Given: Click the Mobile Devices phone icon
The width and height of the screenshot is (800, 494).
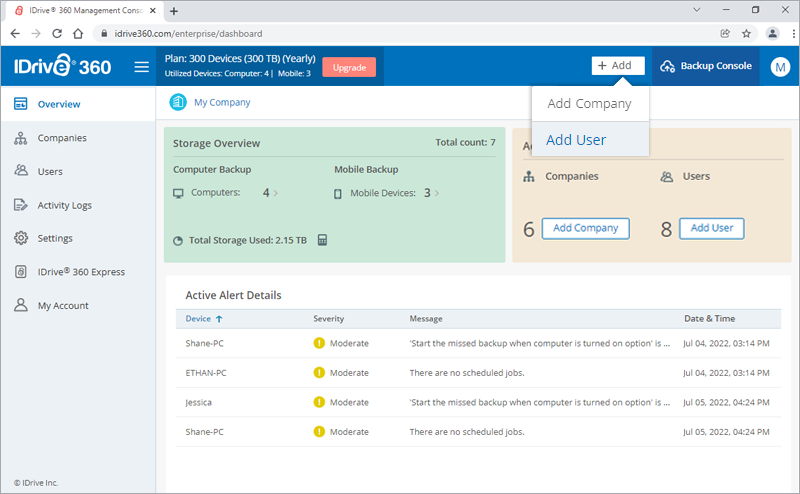Looking at the screenshot, I should 338,194.
